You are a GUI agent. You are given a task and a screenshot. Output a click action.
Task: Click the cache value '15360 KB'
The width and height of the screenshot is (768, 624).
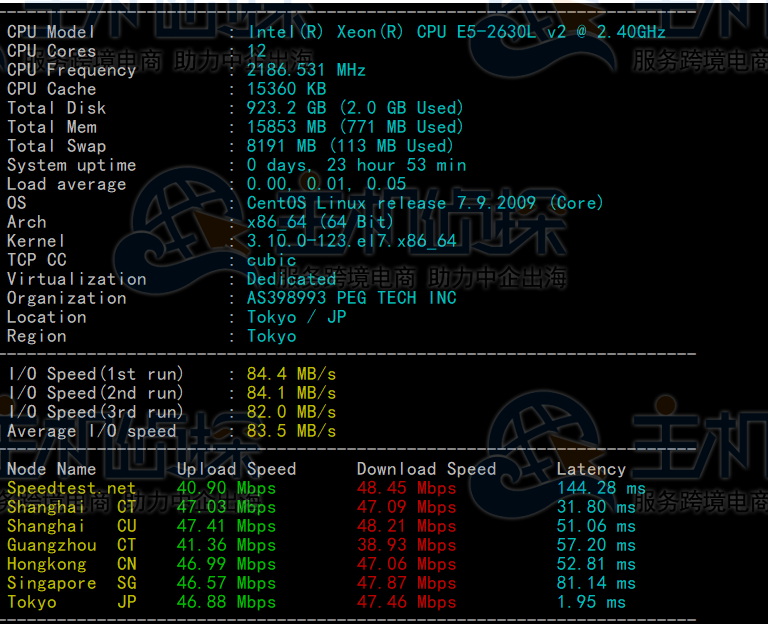(287, 89)
